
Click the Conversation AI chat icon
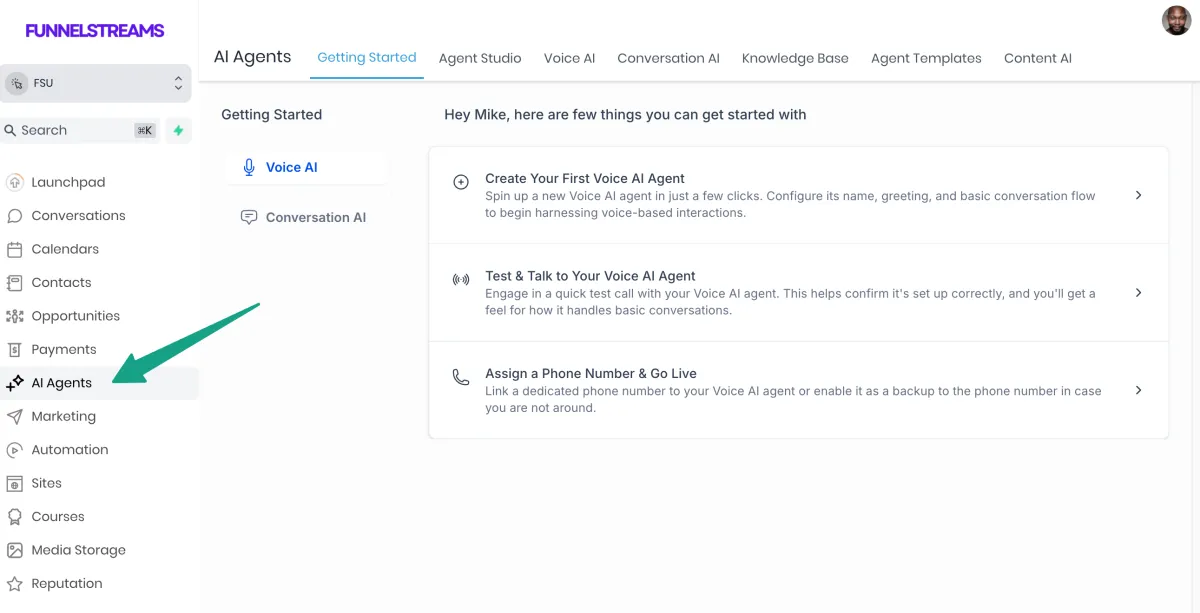249,217
